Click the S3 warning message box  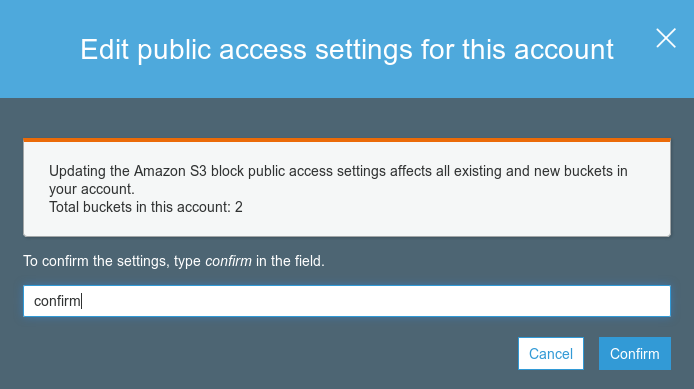[x=347, y=188]
